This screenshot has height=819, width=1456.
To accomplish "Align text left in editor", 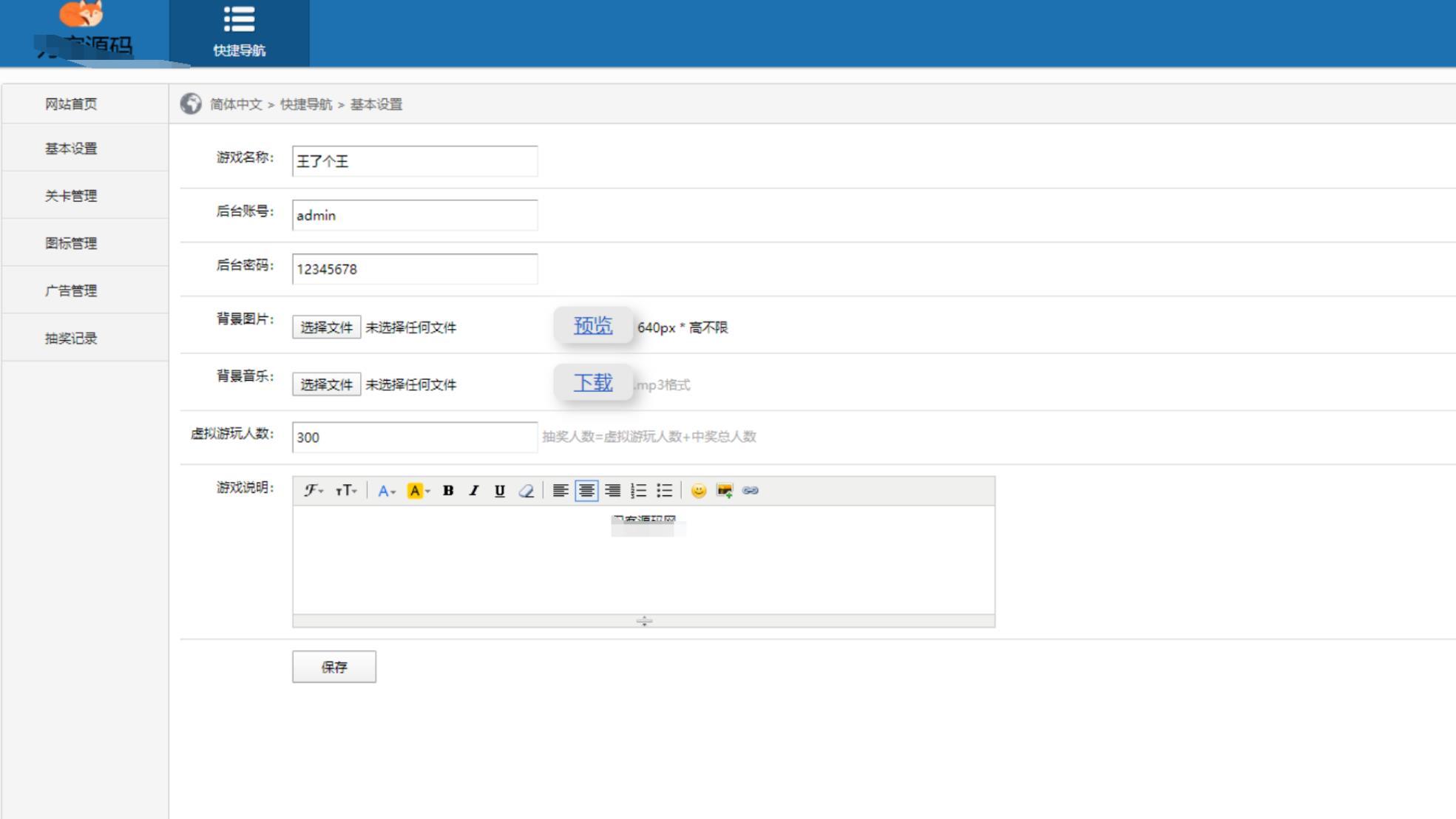I will tap(561, 490).
